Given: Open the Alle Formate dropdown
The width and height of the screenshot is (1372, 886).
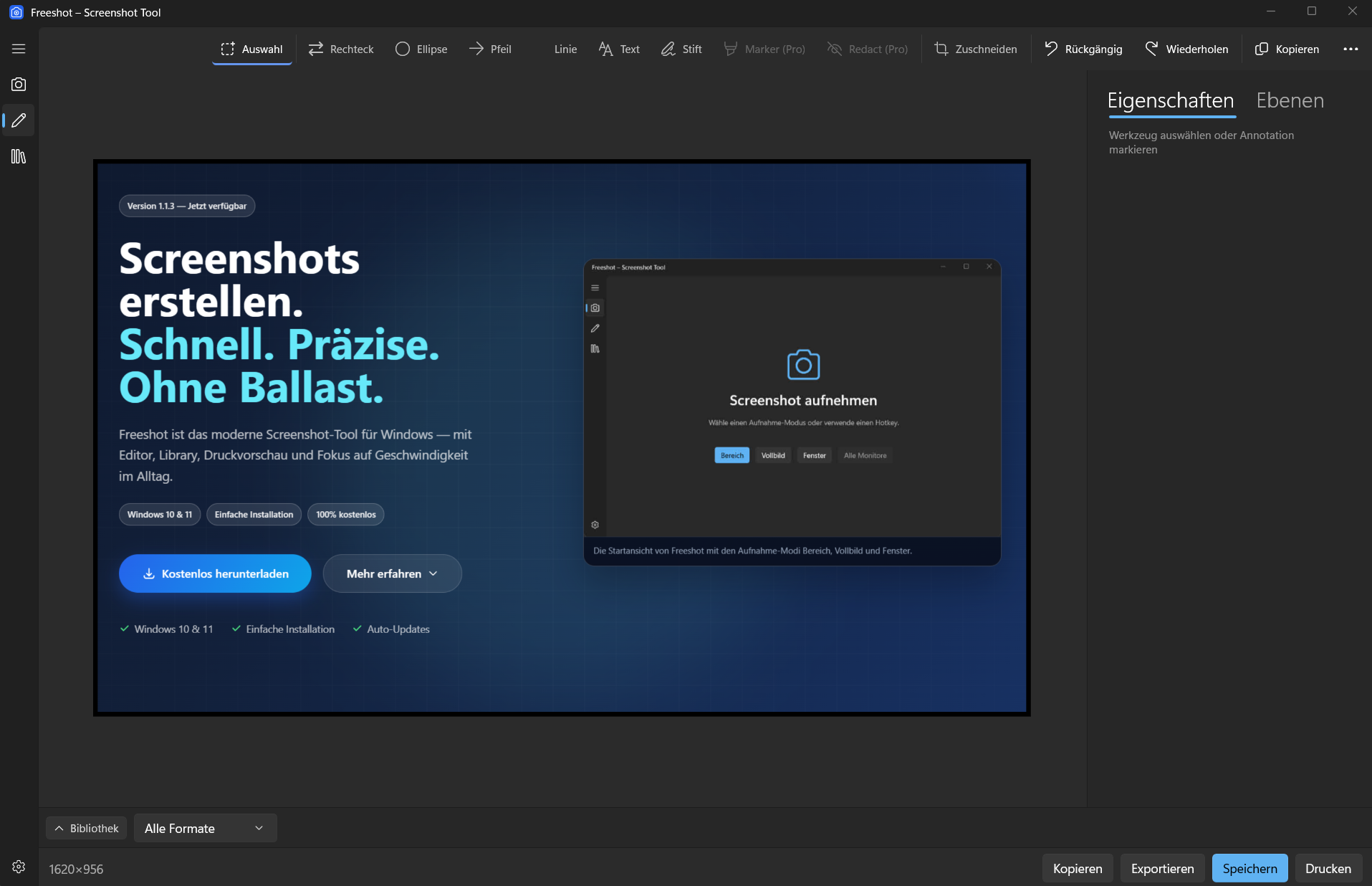Looking at the screenshot, I should [x=205, y=828].
